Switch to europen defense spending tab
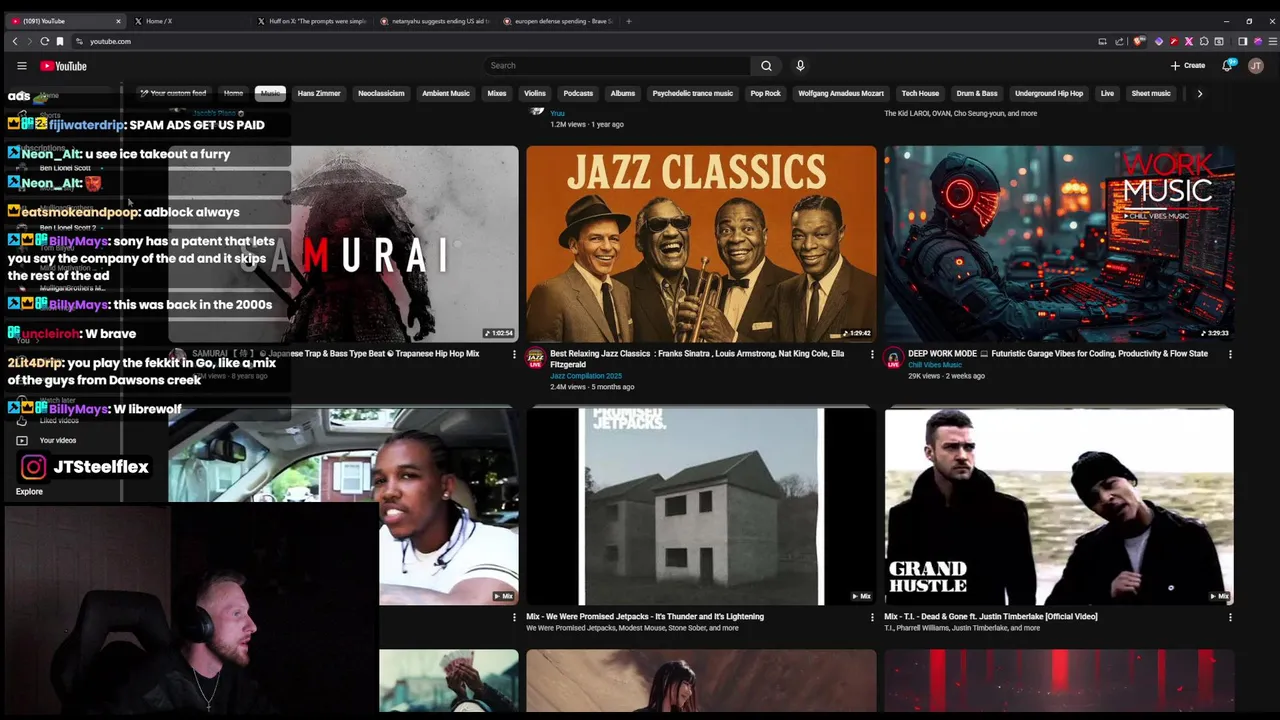 [557, 21]
